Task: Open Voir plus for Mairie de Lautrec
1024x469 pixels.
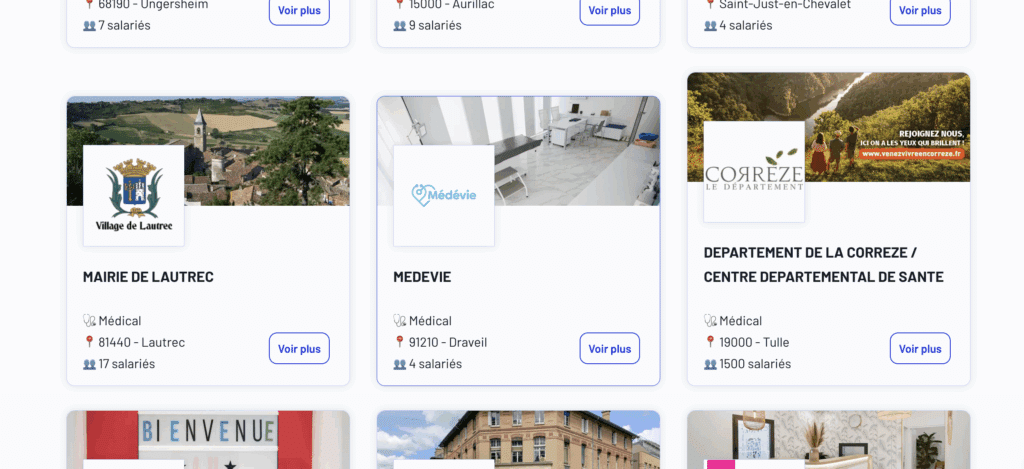Action: [299, 348]
